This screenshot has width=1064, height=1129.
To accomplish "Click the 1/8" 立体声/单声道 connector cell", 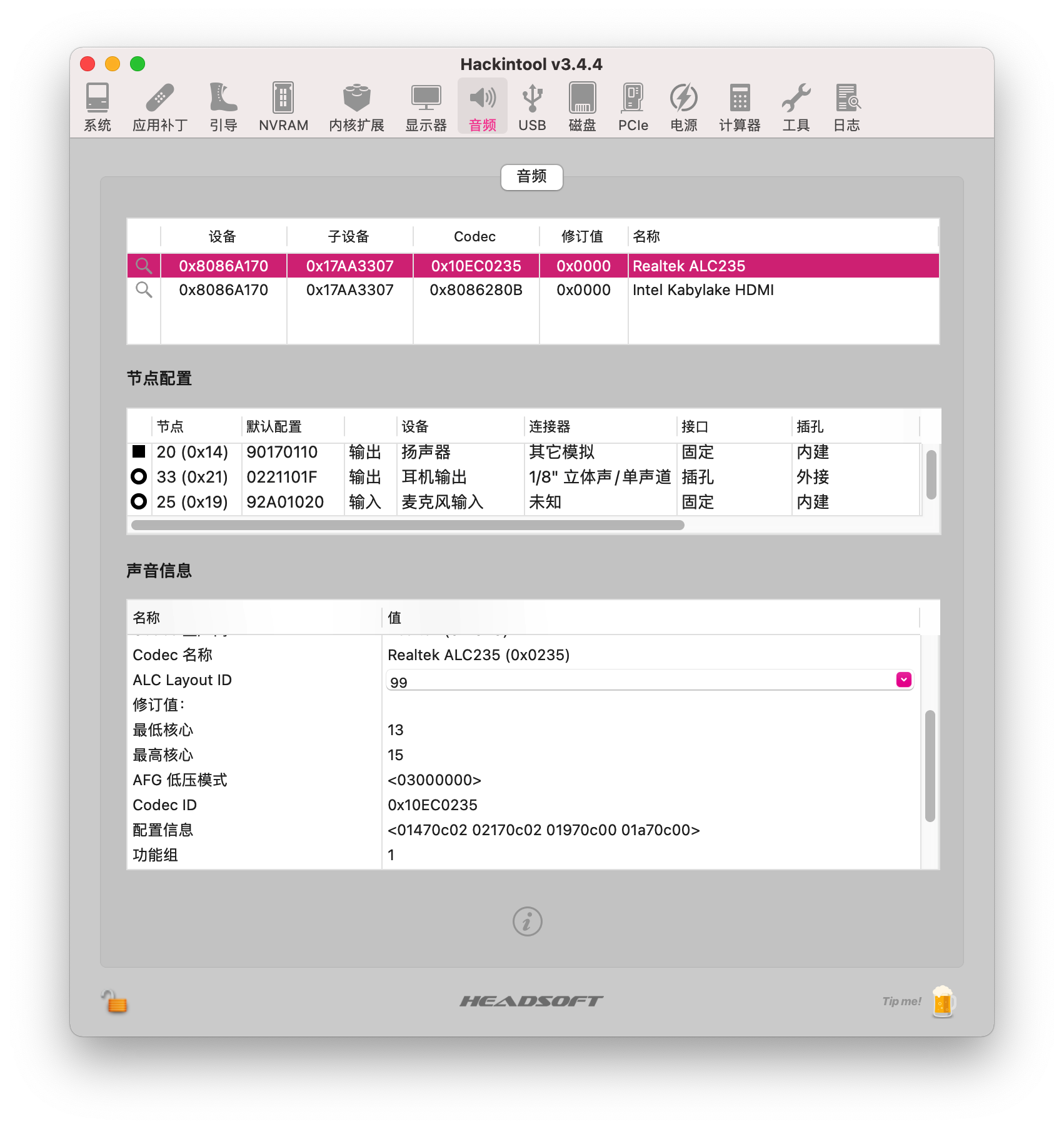I will (x=600, y=476).
